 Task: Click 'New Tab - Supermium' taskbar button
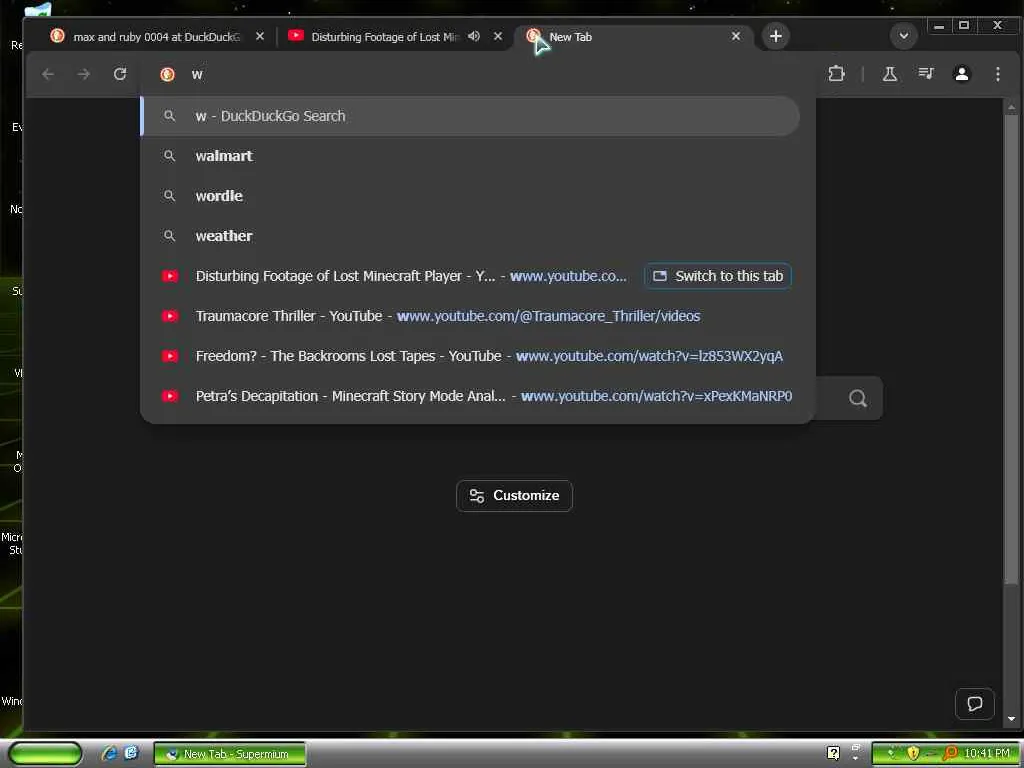pyautogui.click(x=230, y=754)
